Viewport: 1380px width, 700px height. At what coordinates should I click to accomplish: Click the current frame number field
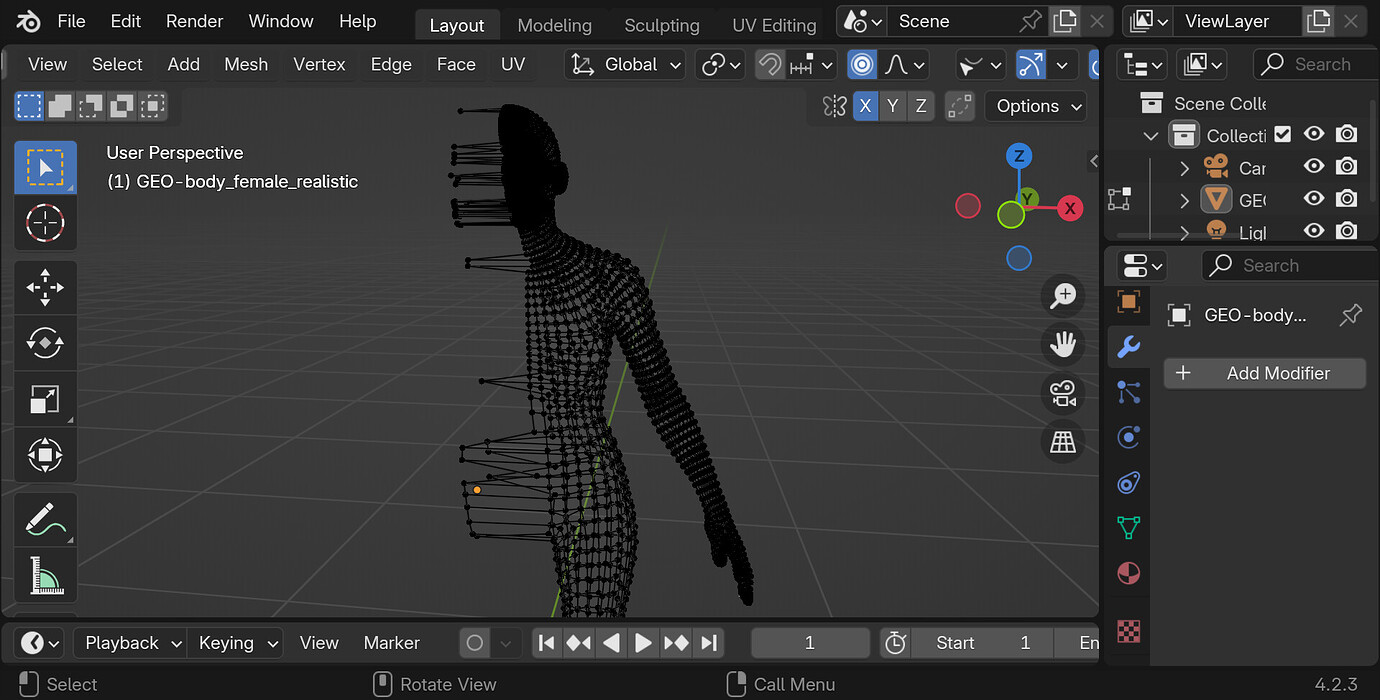pyautogui.click(x=810, y=643)
